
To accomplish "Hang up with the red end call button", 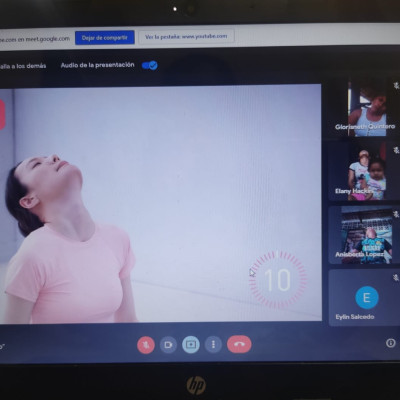I will point(239,344).
